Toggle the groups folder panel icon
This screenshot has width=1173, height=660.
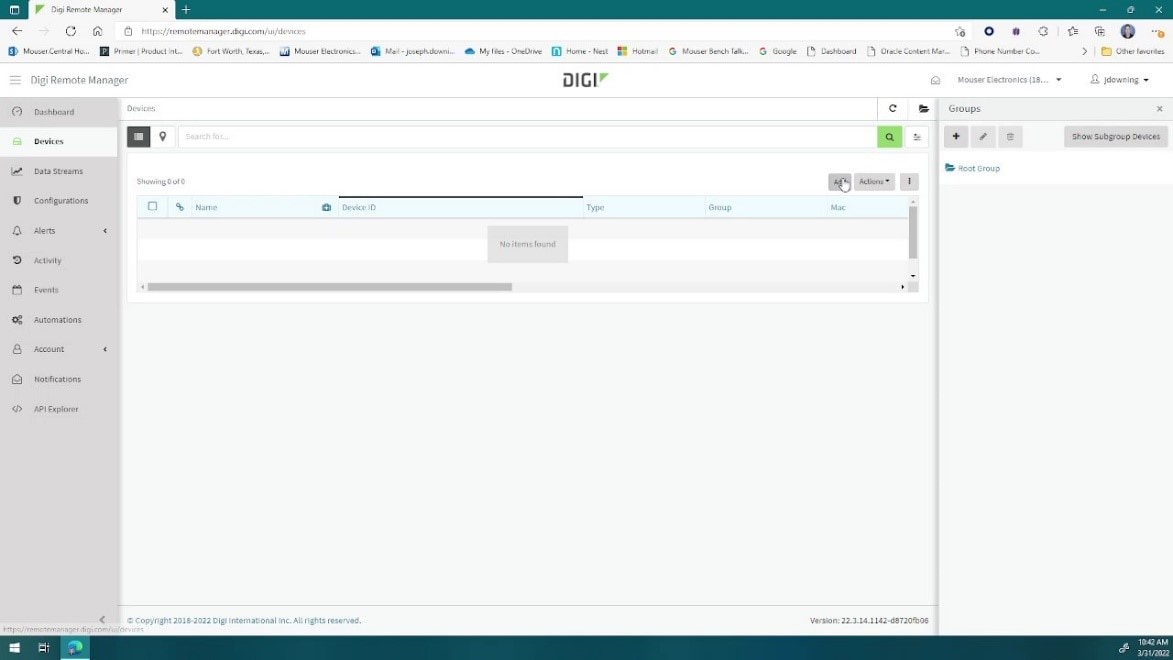point(923,109)
